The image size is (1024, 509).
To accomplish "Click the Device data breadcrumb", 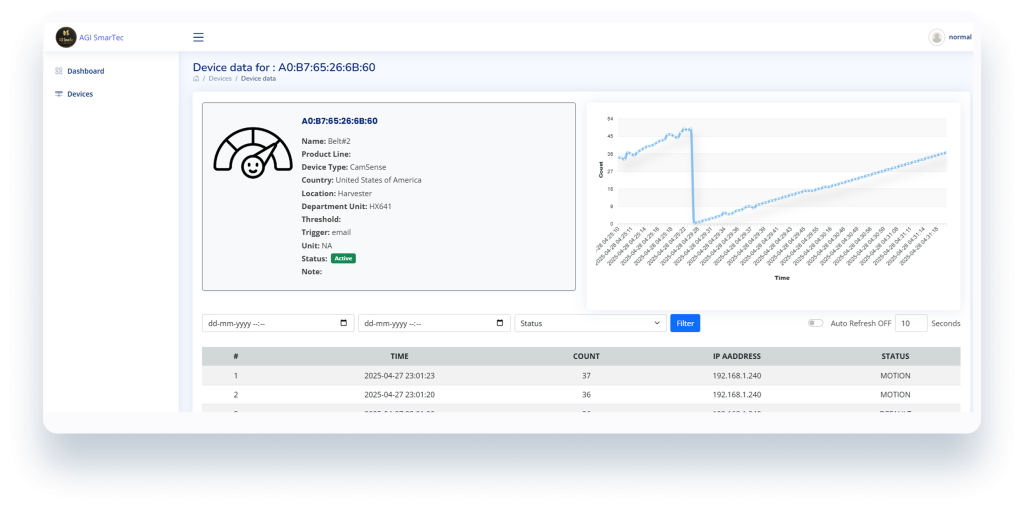I will [259, 78].
